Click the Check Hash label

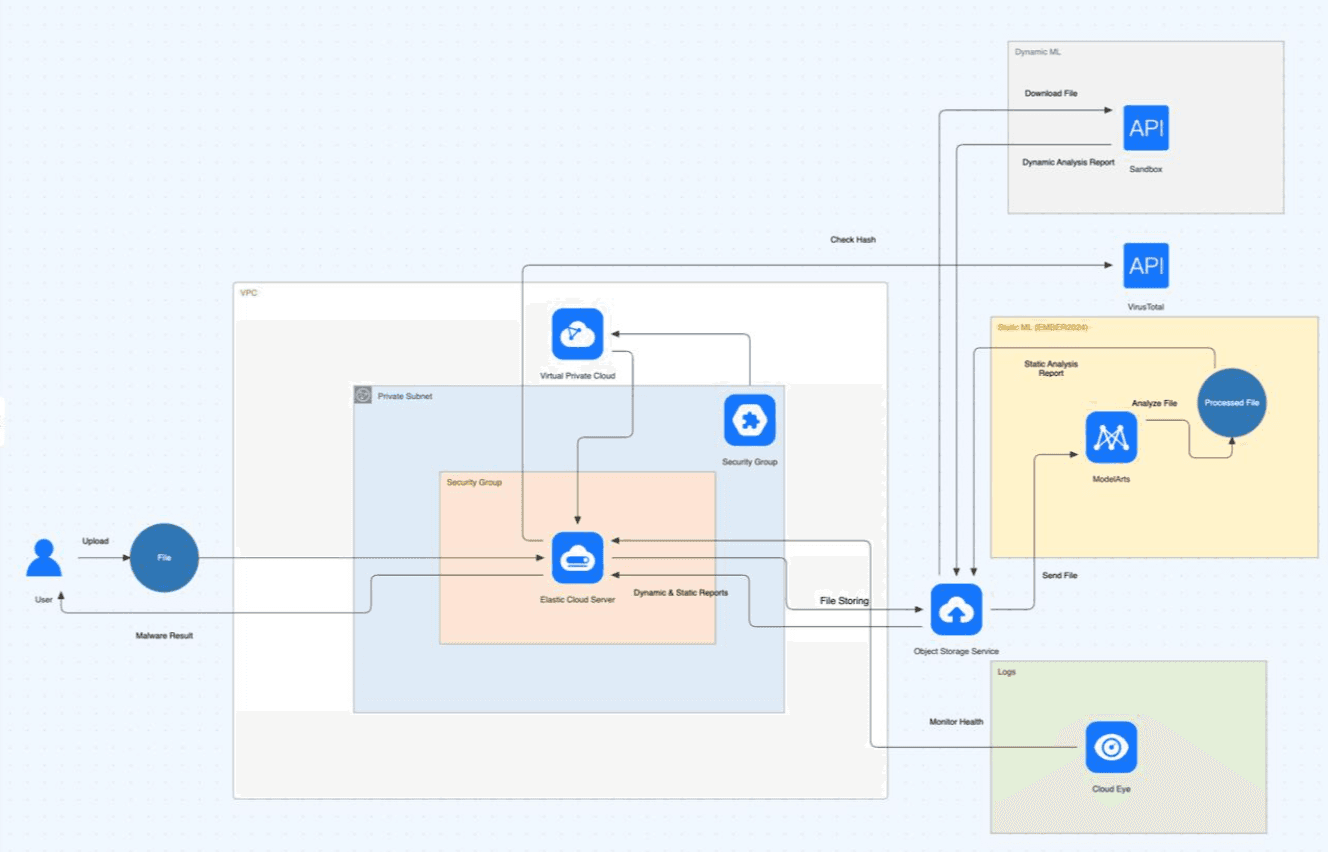[853, 240]
